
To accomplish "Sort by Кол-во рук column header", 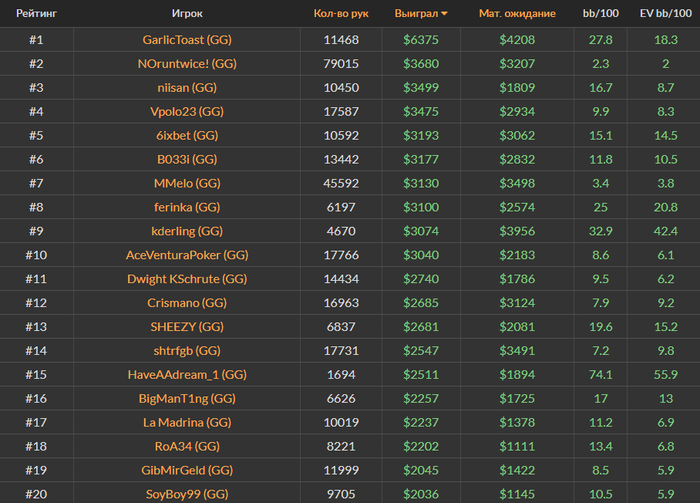I will 341,13.
